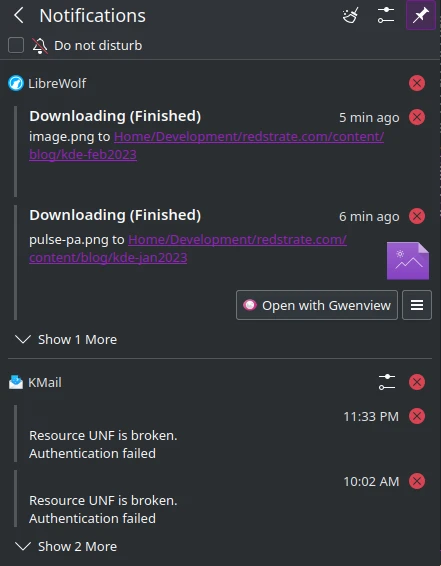Click the pulse-pa.png image thumbnail
The image size is (441, 566).
click(x=408, y=261)
